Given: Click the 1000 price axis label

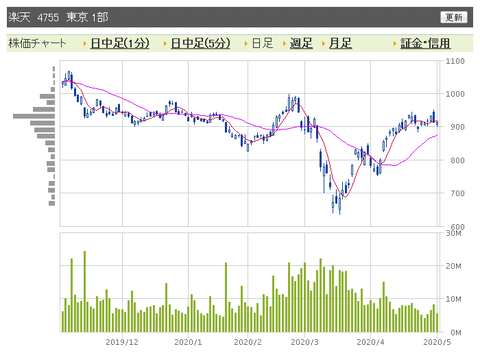Looking at the screenshot, I should point(455,94).
